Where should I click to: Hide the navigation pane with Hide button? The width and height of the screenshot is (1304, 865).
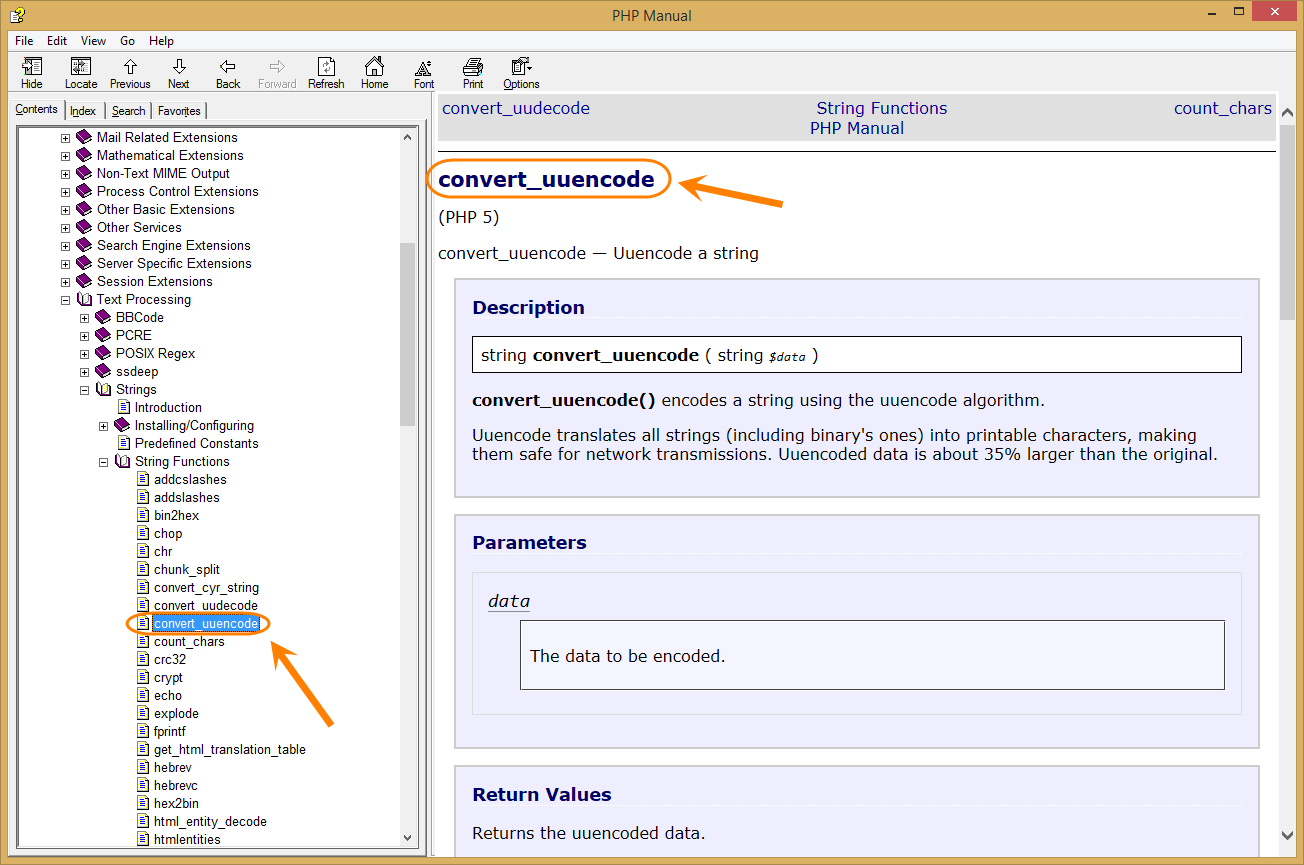click(32, 73)
